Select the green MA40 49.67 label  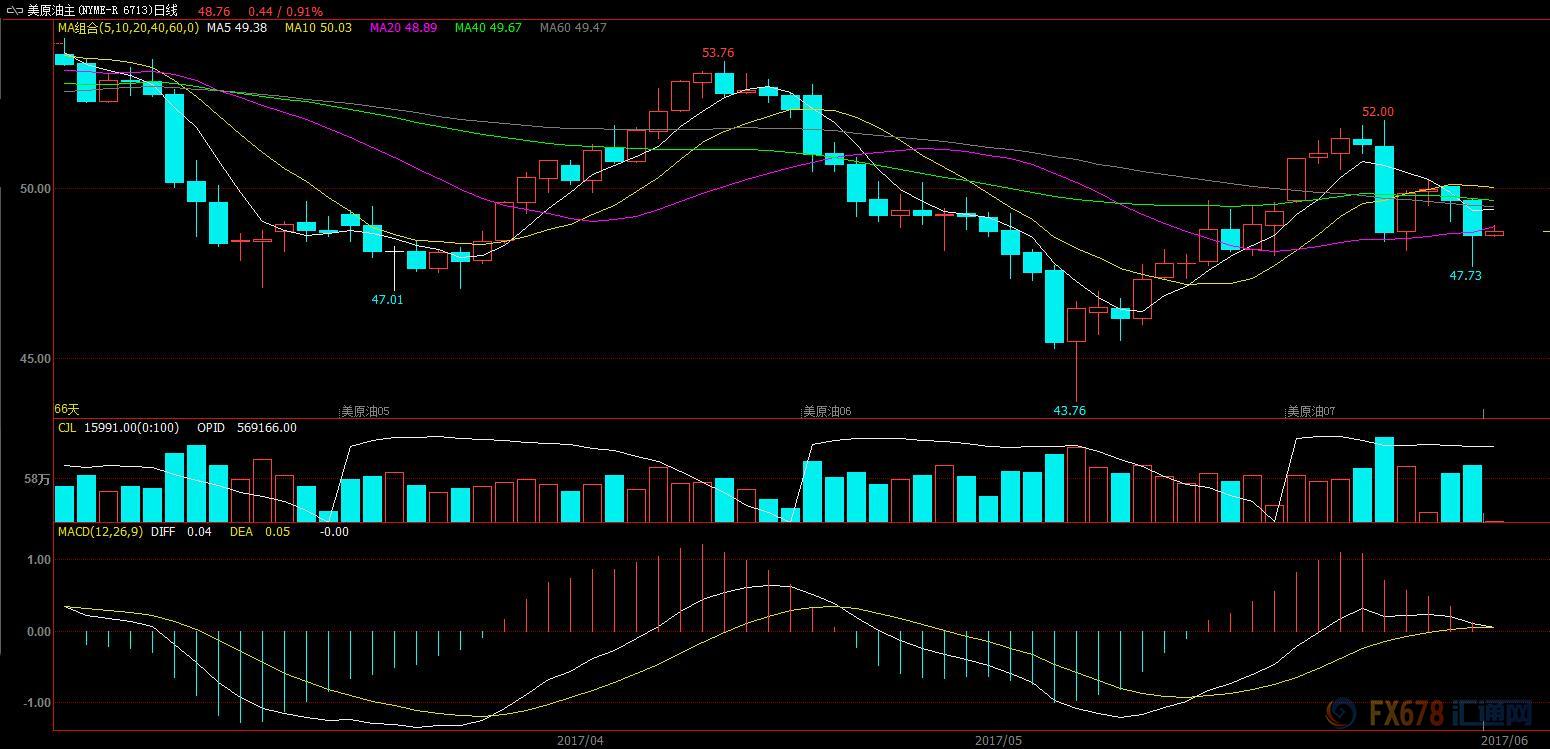488,28
